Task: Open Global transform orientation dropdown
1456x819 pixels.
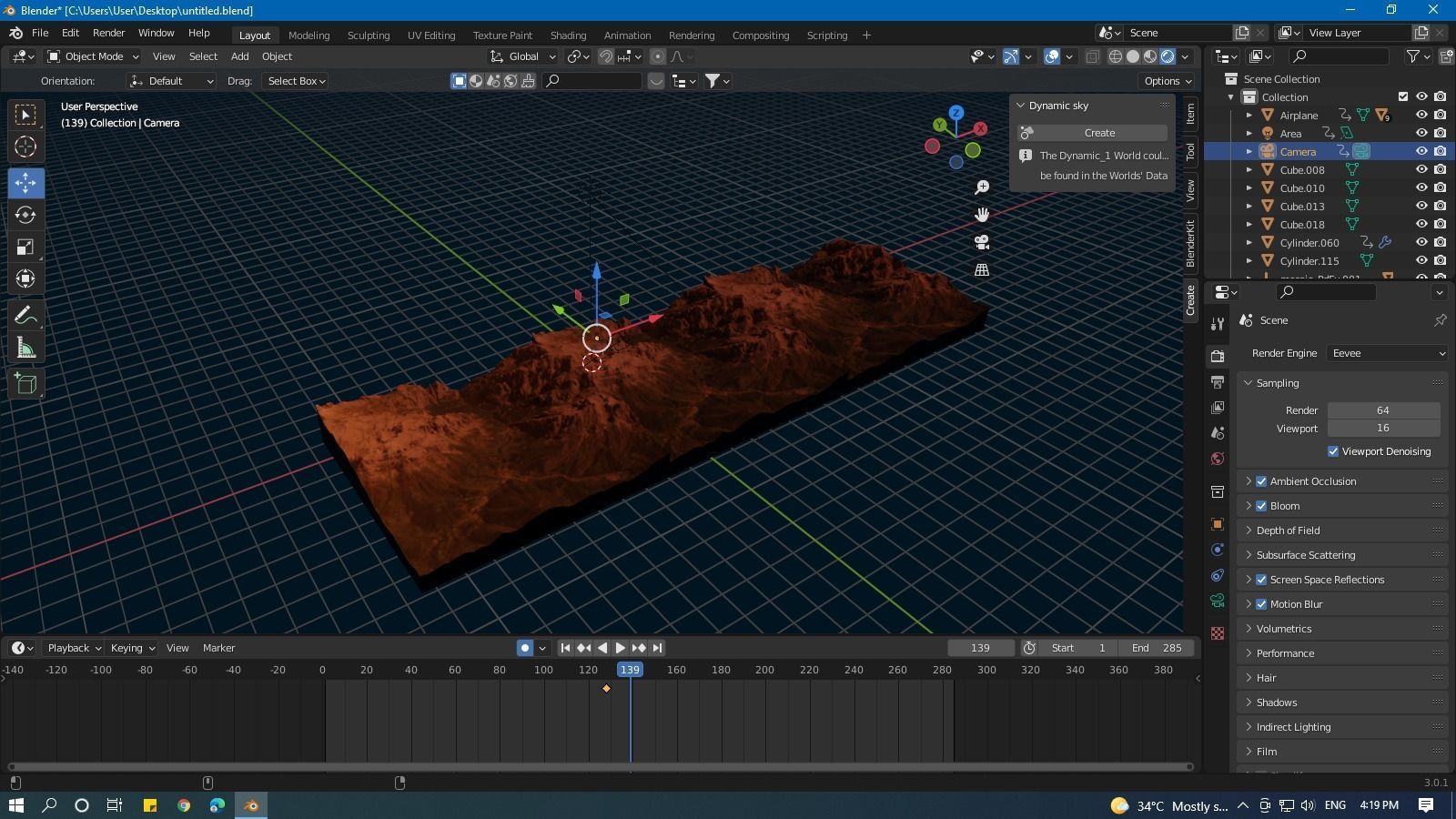Action: coord(522,56)
